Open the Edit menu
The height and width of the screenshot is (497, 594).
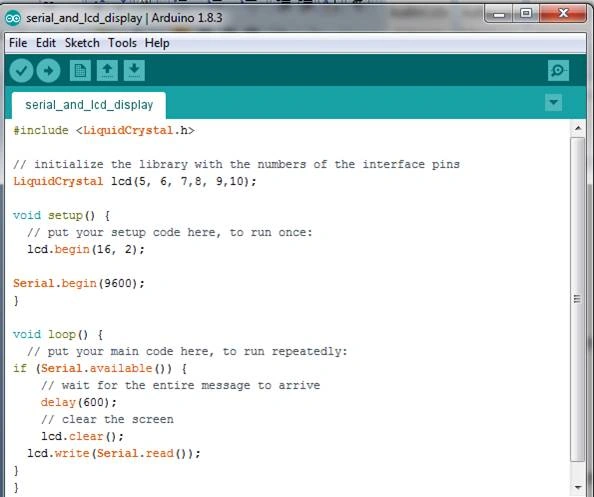(x=46, y=43)
